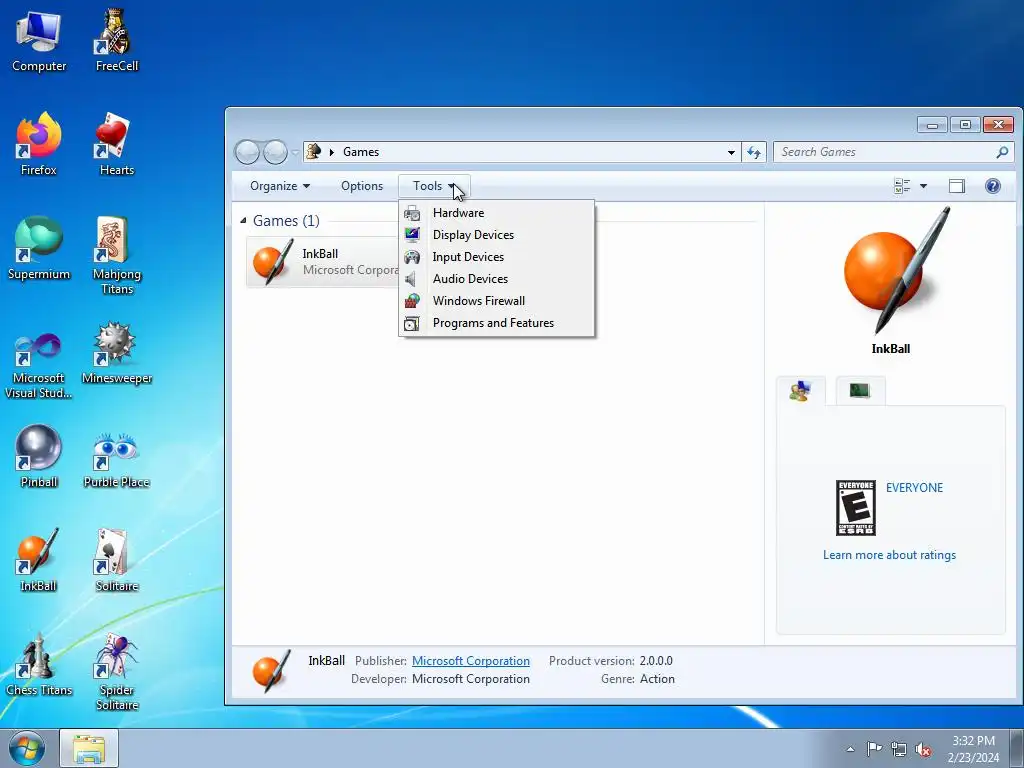
Task: Minimize the Games window
Action: pos(932,124)
